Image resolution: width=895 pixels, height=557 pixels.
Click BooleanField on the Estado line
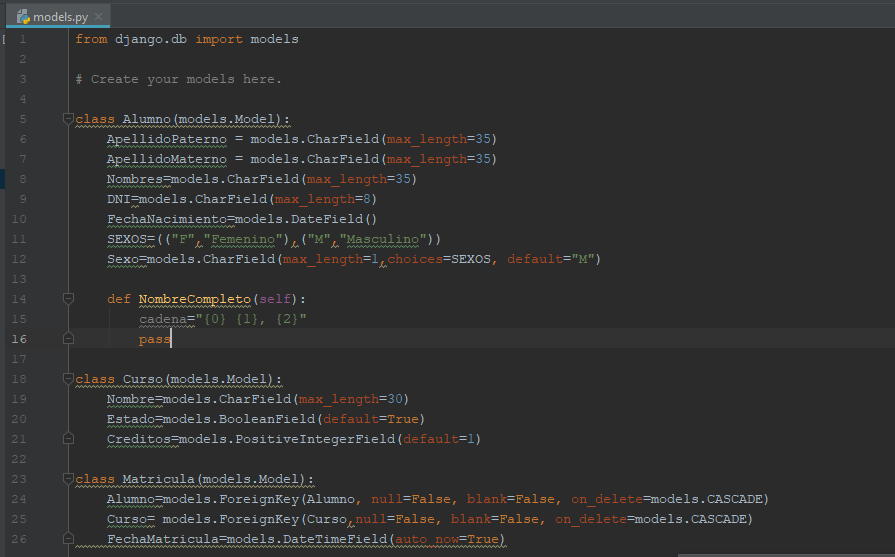click(x=267, y=418)
